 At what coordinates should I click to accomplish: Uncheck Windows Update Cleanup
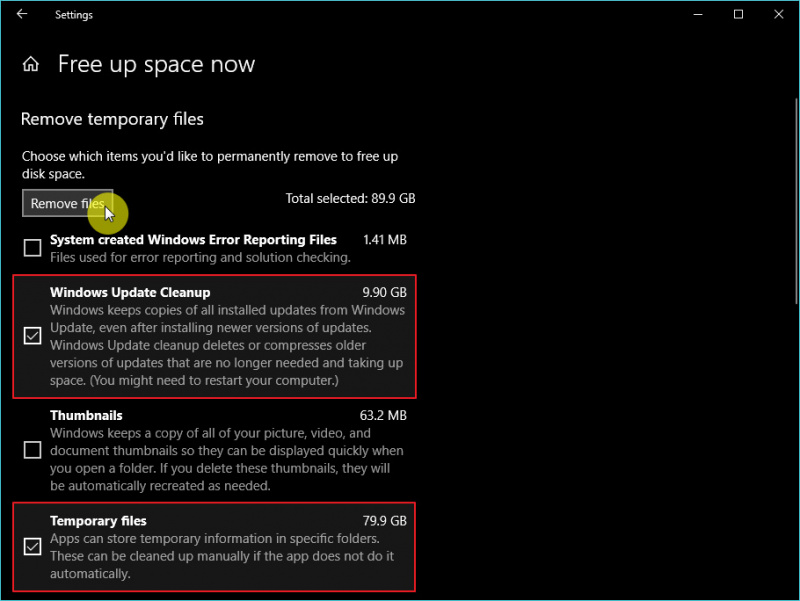pos(31,336)
